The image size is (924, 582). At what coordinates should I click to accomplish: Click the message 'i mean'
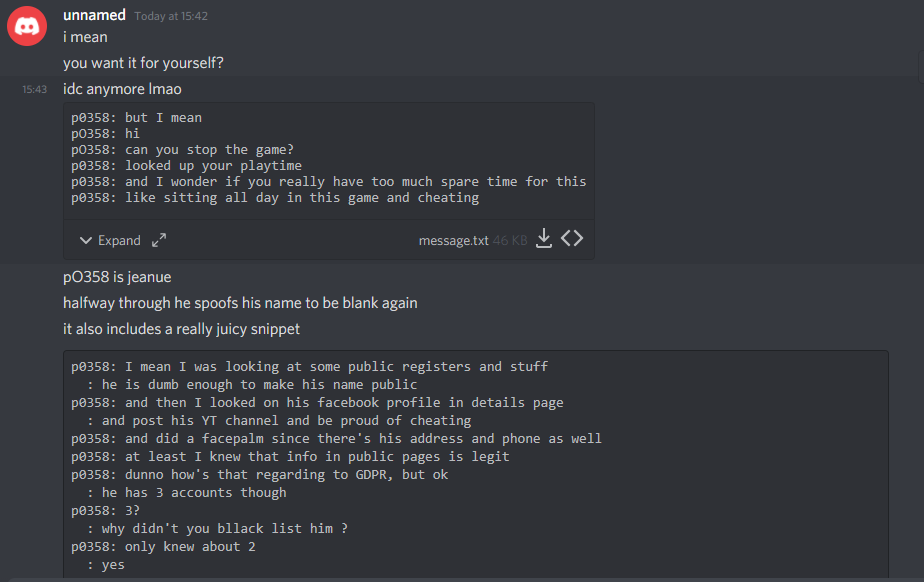coord(85,37)
